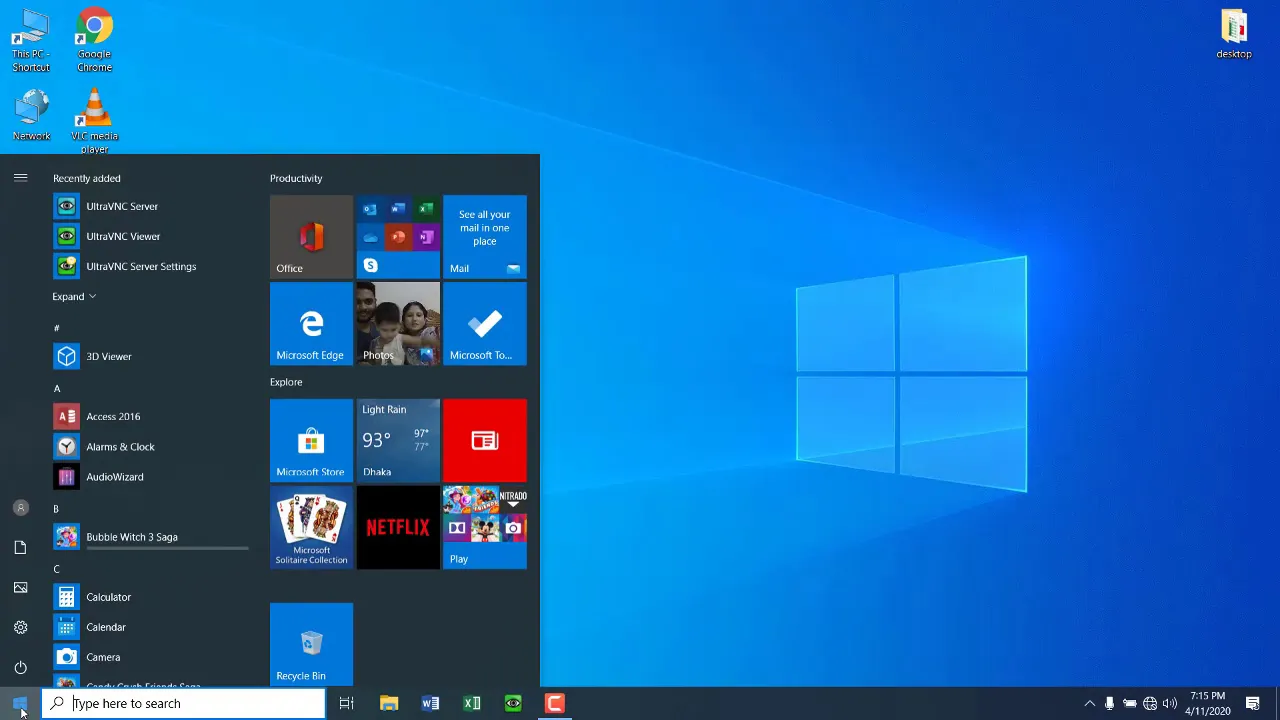1280x720 pixels.
Task: Click the Windows Start button
Action: [20, 703]
